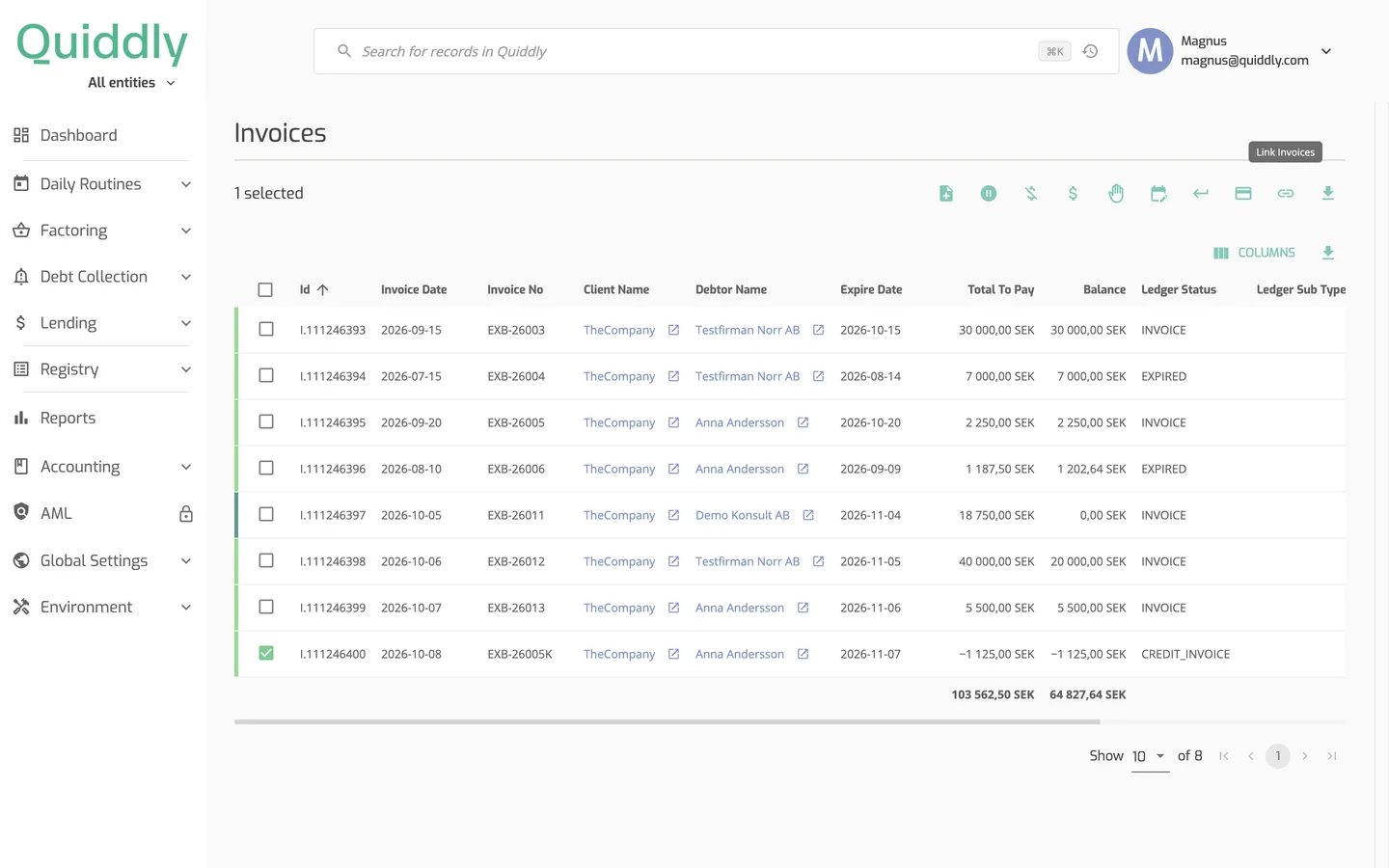Click the calendar edit icon
1389x868 pixels.
coord(1158,194)
